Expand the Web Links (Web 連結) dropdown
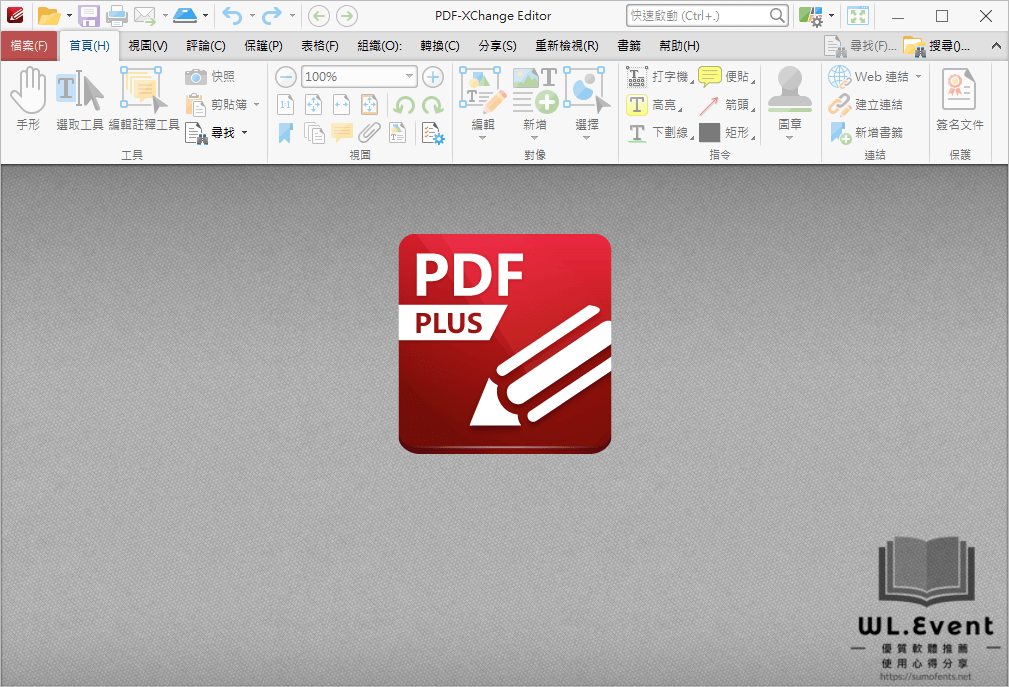The height and width of the screenshot is (687, 1009). point(918,77)
